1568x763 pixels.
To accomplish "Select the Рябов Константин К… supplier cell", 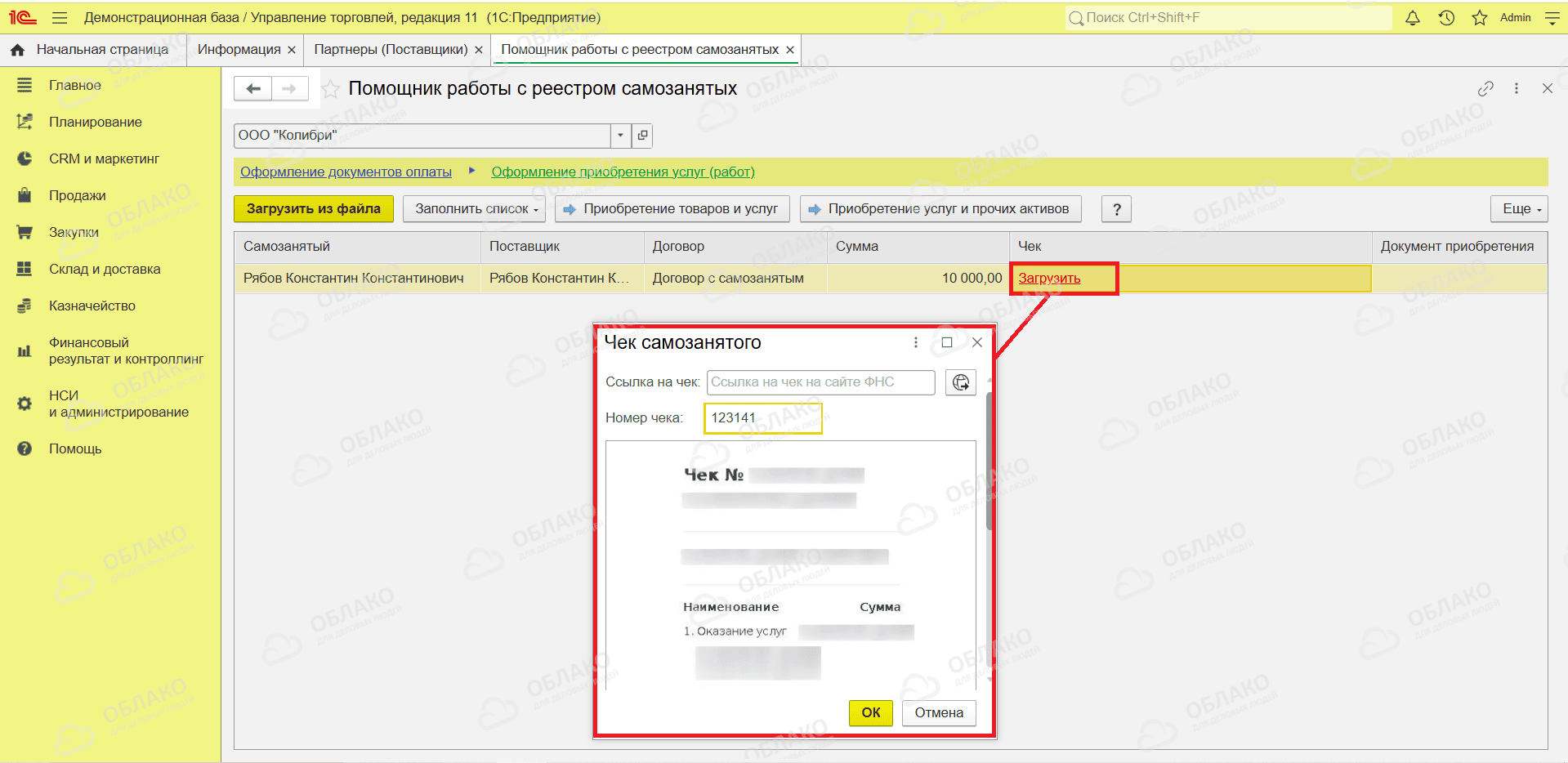I will 563,279.
